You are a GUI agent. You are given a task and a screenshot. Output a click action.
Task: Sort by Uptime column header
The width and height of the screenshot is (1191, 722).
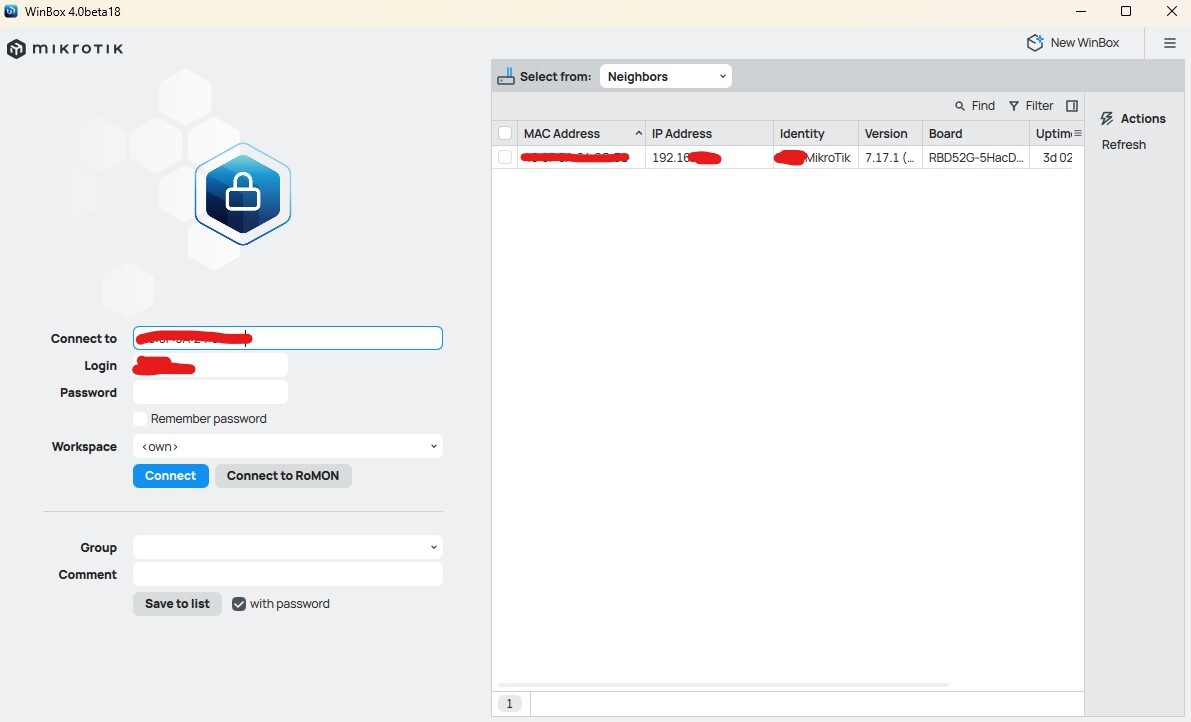pyautogui.click(x=1052, y=134)
